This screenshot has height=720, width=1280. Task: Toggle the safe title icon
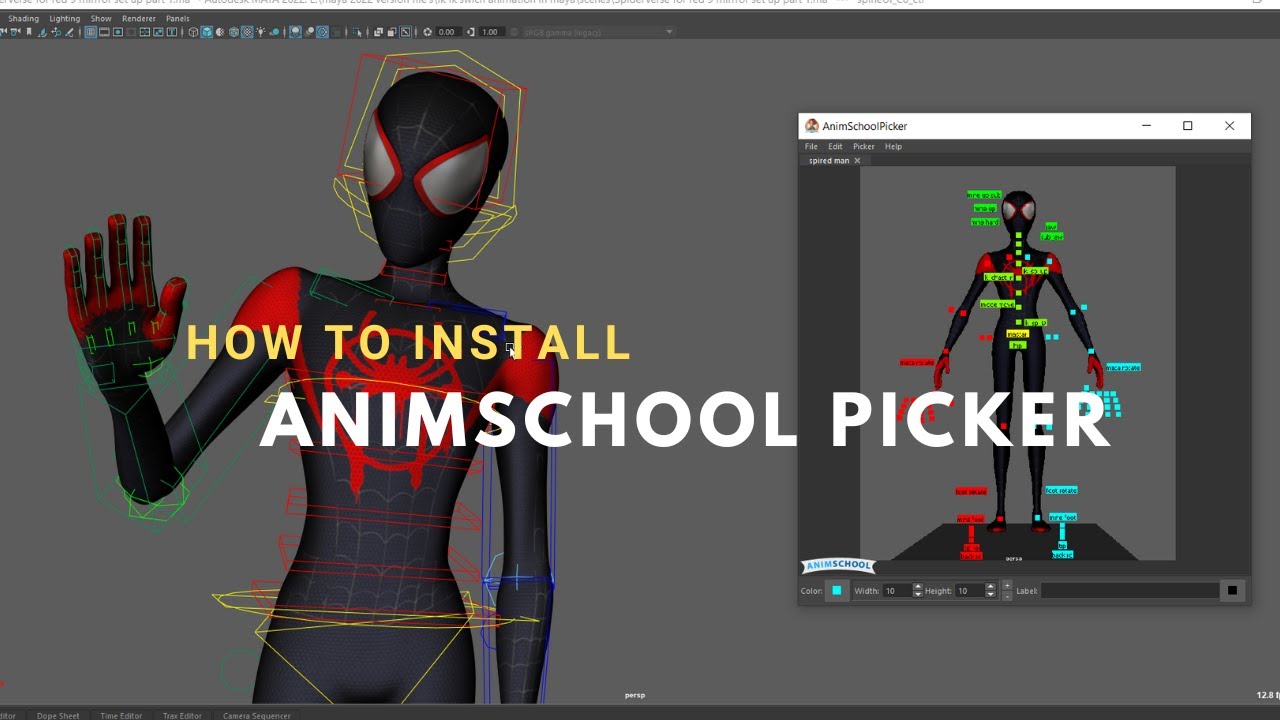point(171,32)
